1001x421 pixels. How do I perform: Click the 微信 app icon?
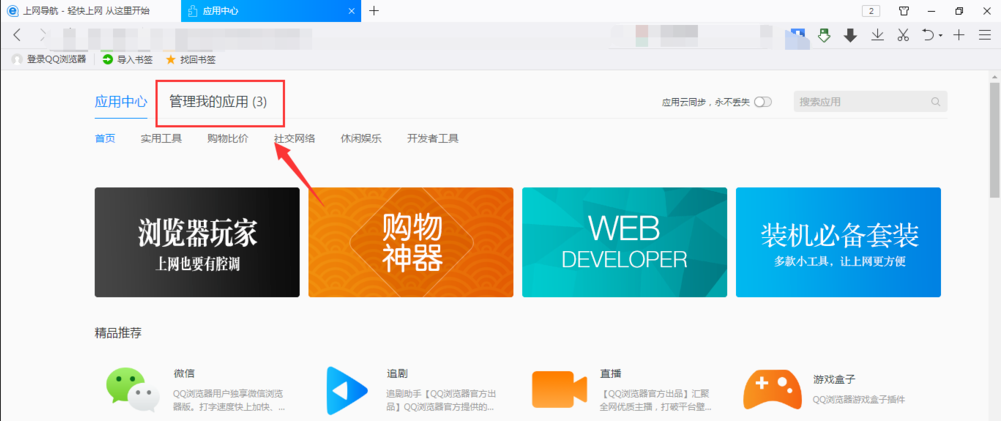coord(132,388)
